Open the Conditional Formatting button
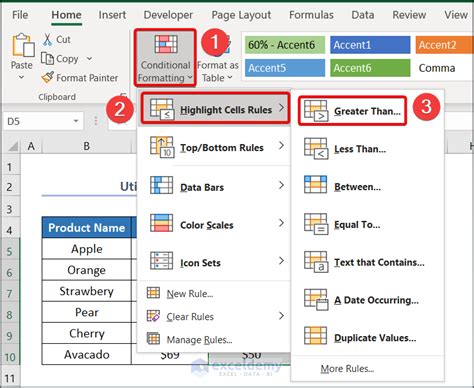474x388 pixels. [x=165, y=58]
